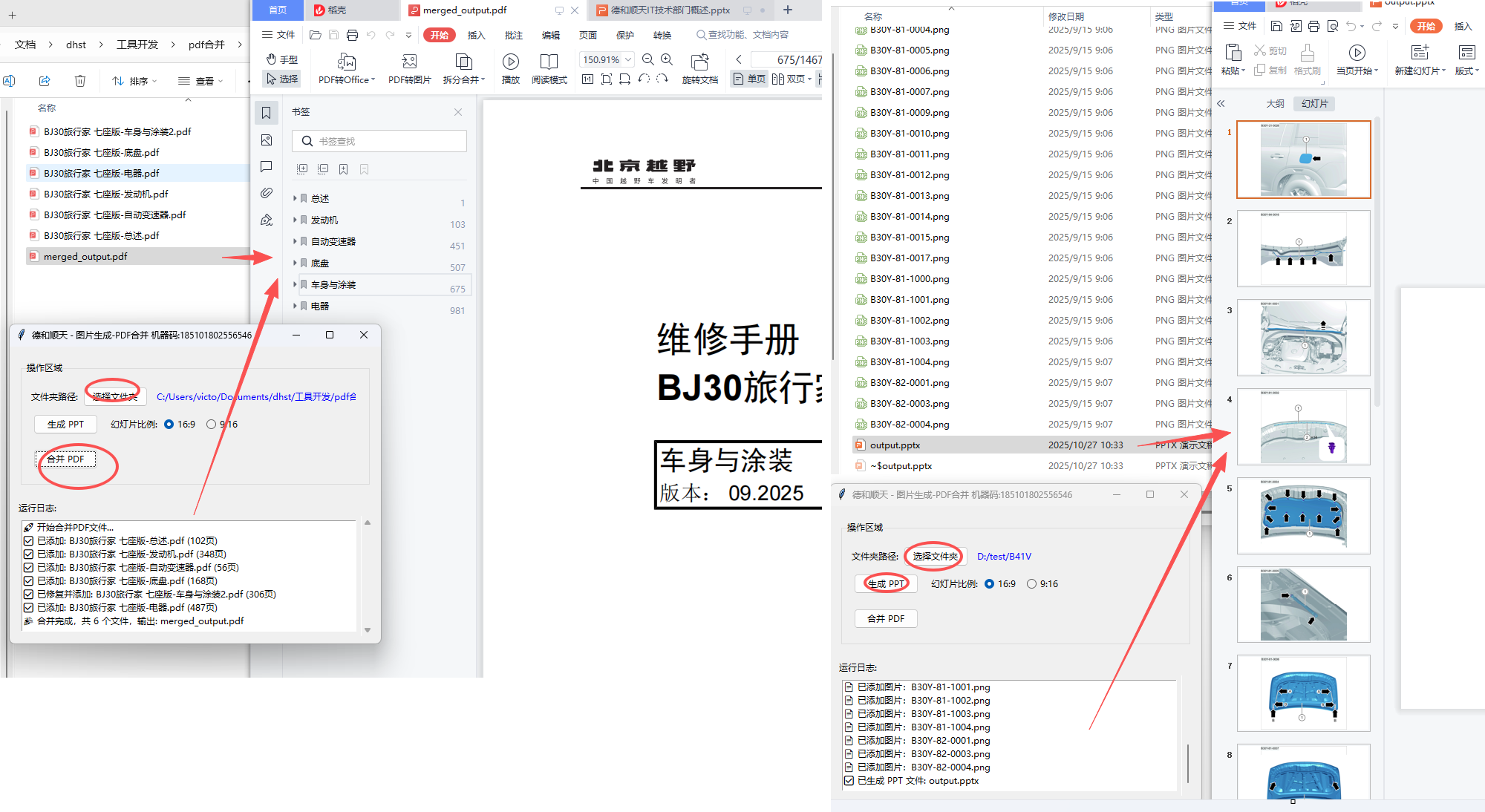The image size is (1485, 812).
Task: Expand the 发动机 bookmark entry
Action: click(x=295, y=220)
